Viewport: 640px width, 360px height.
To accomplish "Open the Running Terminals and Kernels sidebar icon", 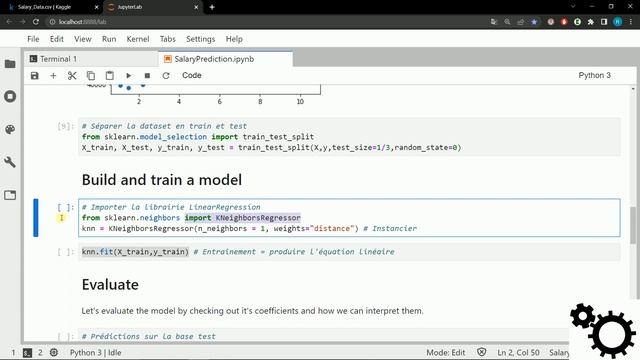I will pyautogui.click(x=10, y=97).
